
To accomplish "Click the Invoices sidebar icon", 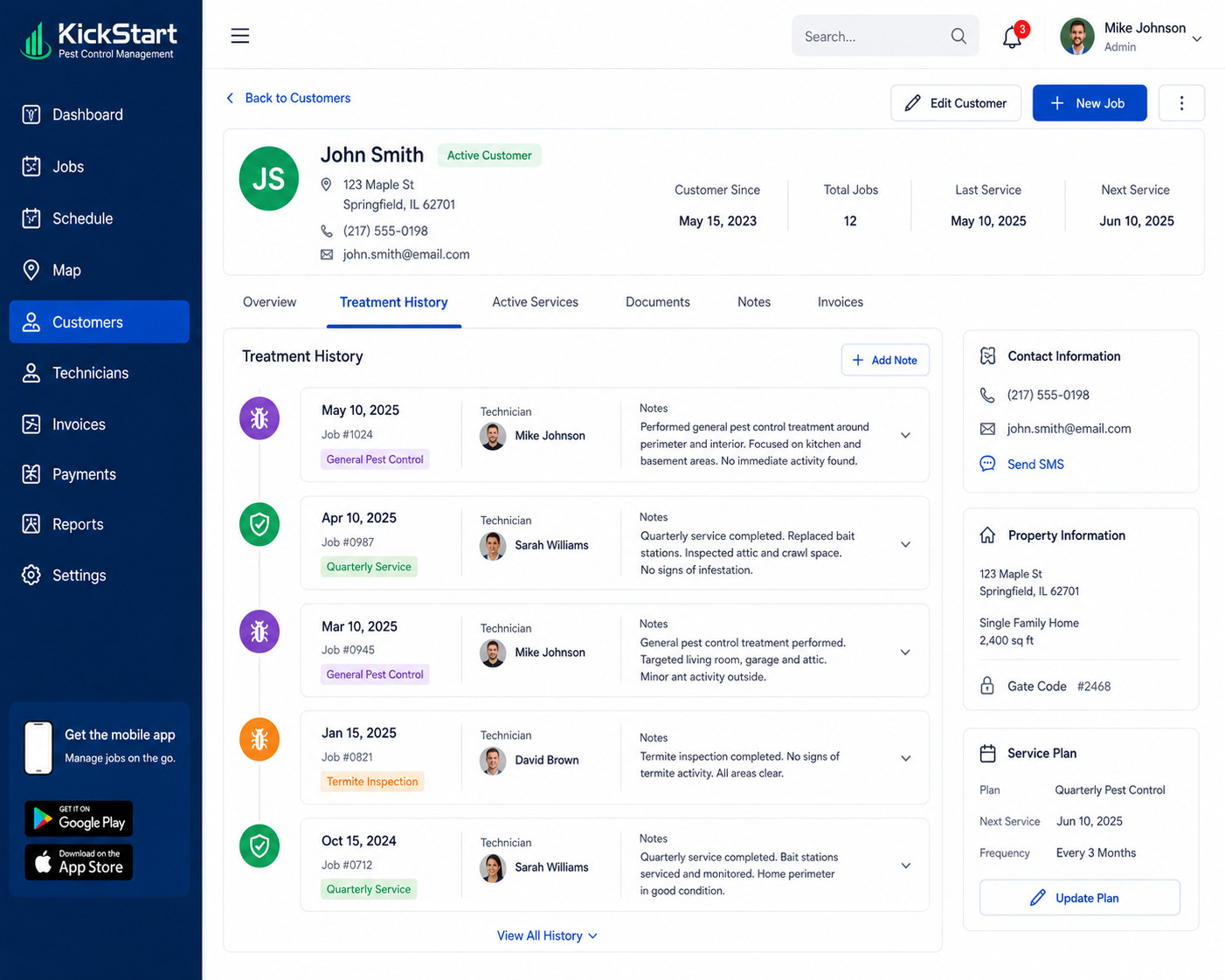I will pyautogui.click(x=31, y=424).
